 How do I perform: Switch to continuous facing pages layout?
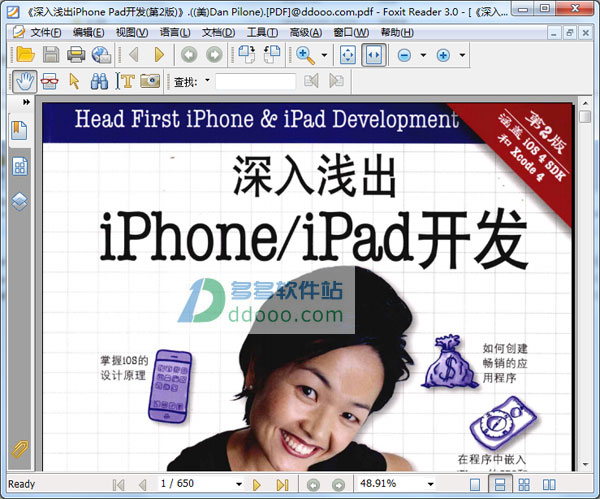[524, 484]
